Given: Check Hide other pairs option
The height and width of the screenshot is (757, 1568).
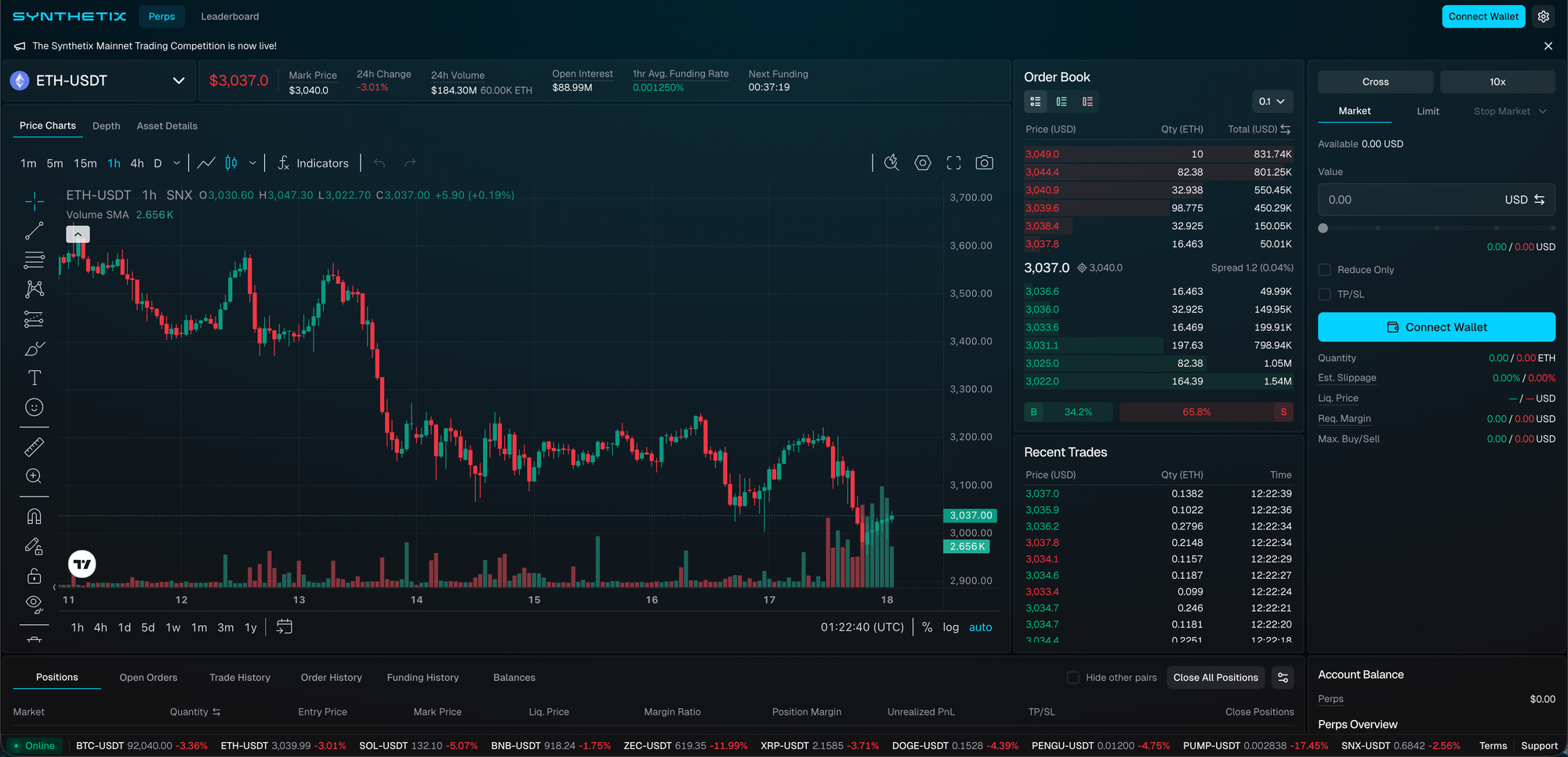Looking at the screenshot, I should (x=1073, y=678).
